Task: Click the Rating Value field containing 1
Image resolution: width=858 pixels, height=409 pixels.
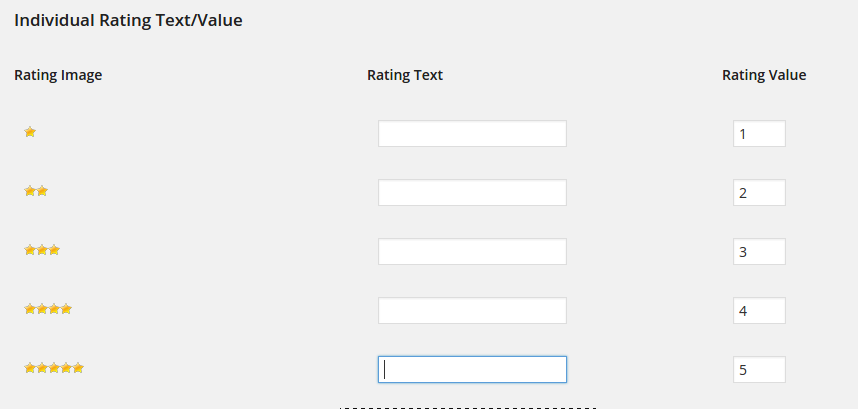Action: point(759,134)
